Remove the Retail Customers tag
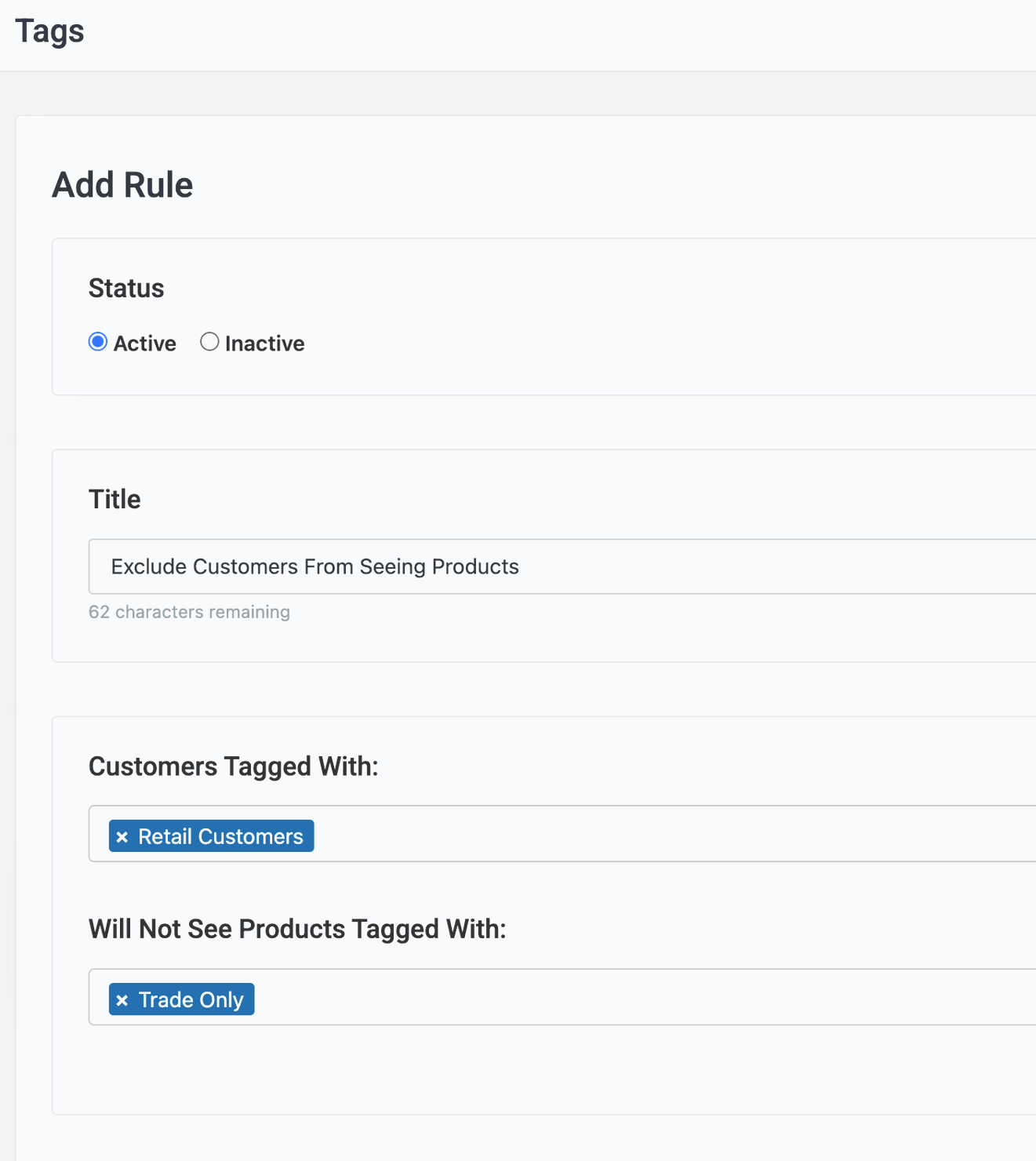 122,837
